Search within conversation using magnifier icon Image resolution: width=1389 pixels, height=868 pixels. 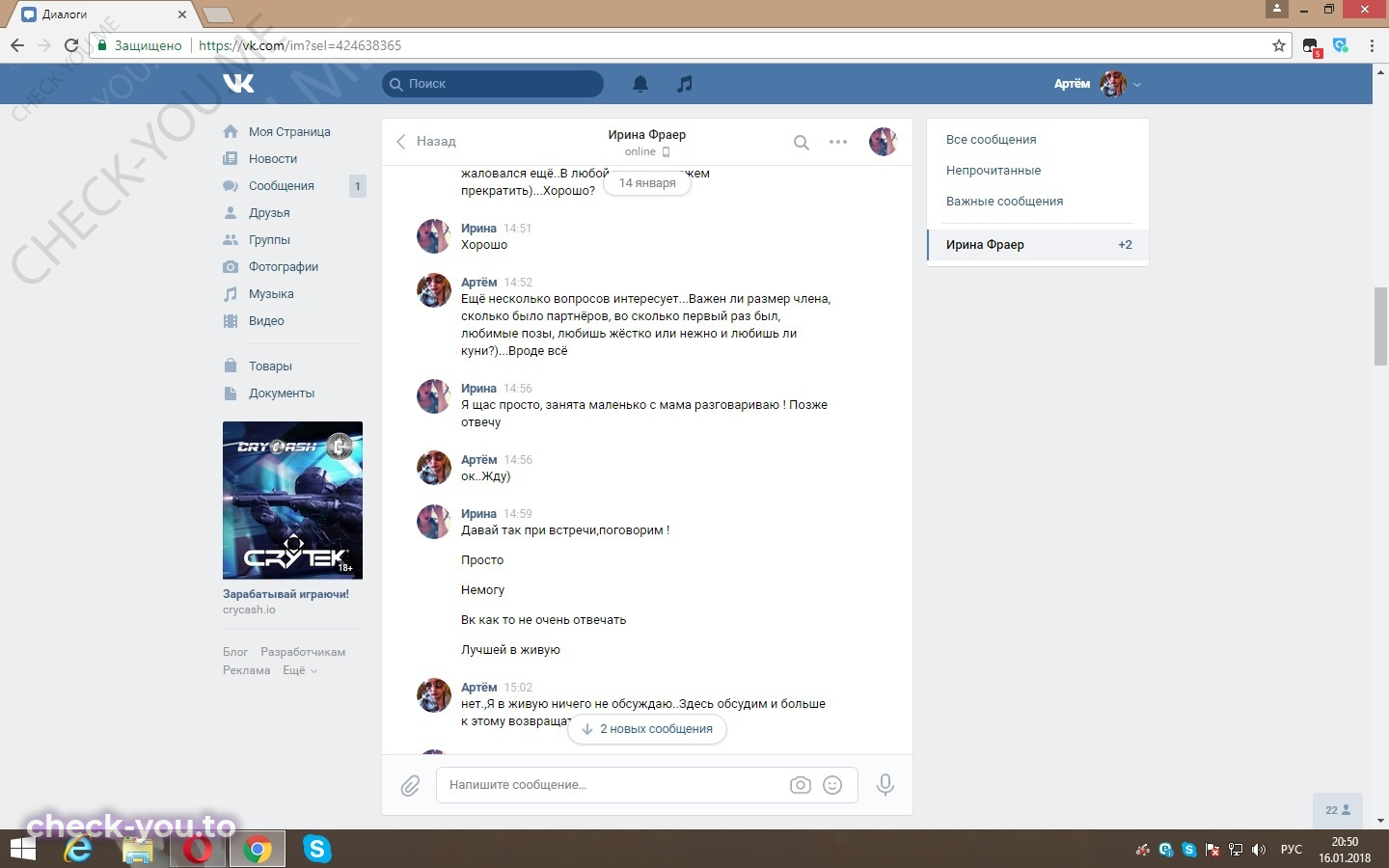point(801,142)
